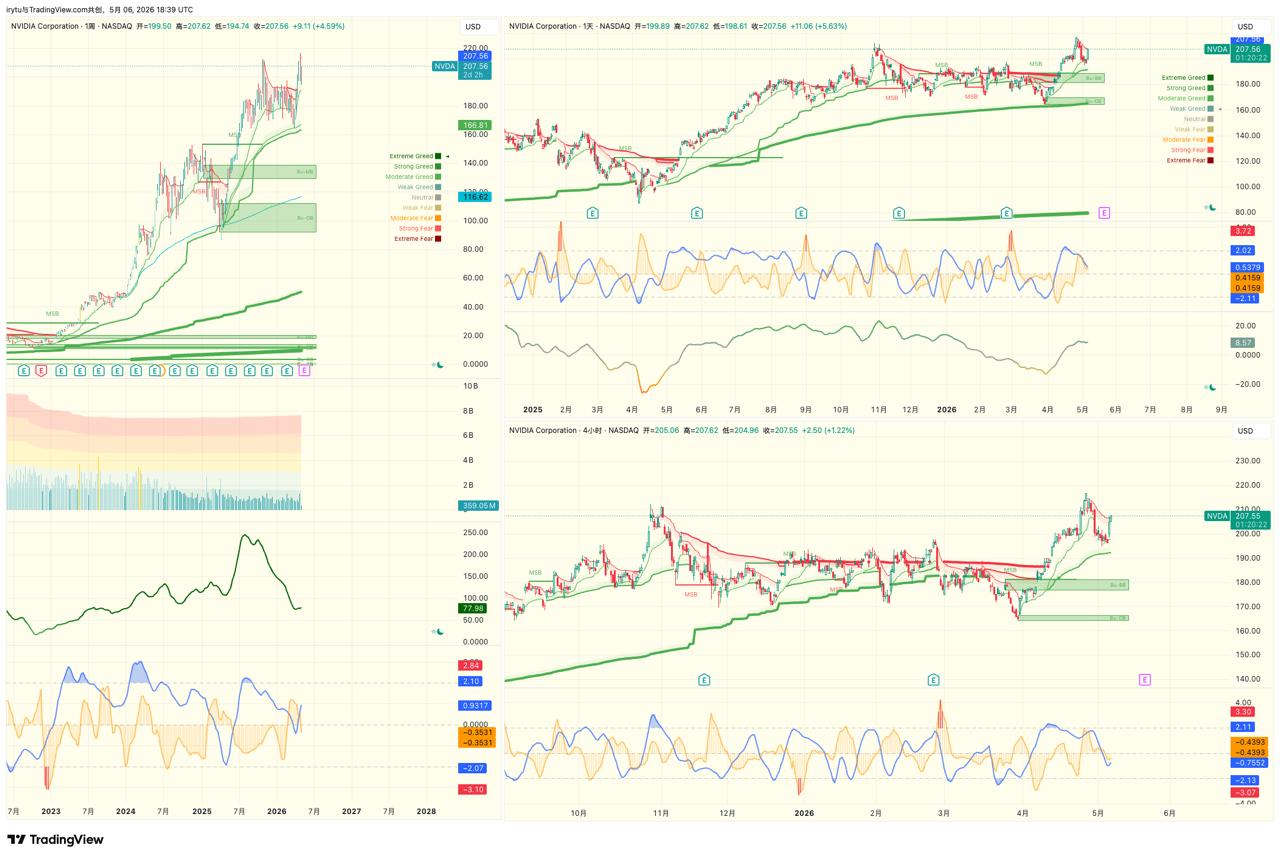Click the blue -0.7552 label on 4-hour chart
This screenshot has height=858, width=1280.
(1248, 762)
